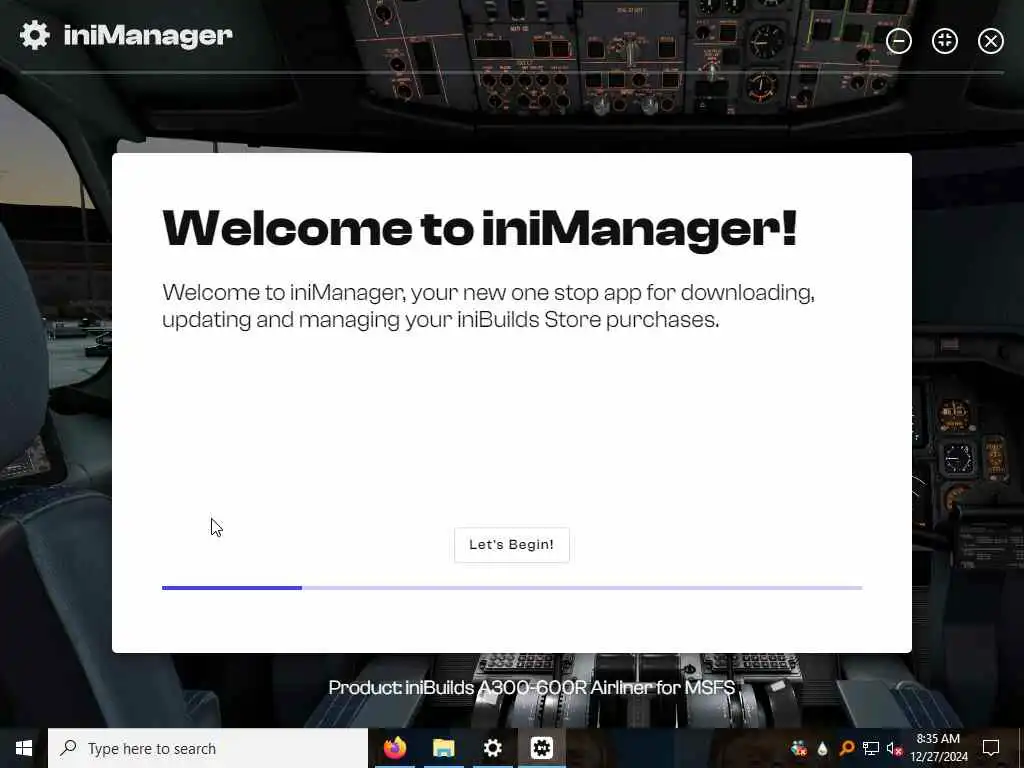Screen dimensions: 1024x768
Task: Click the setup progress bar
Action: coord(512,588)
